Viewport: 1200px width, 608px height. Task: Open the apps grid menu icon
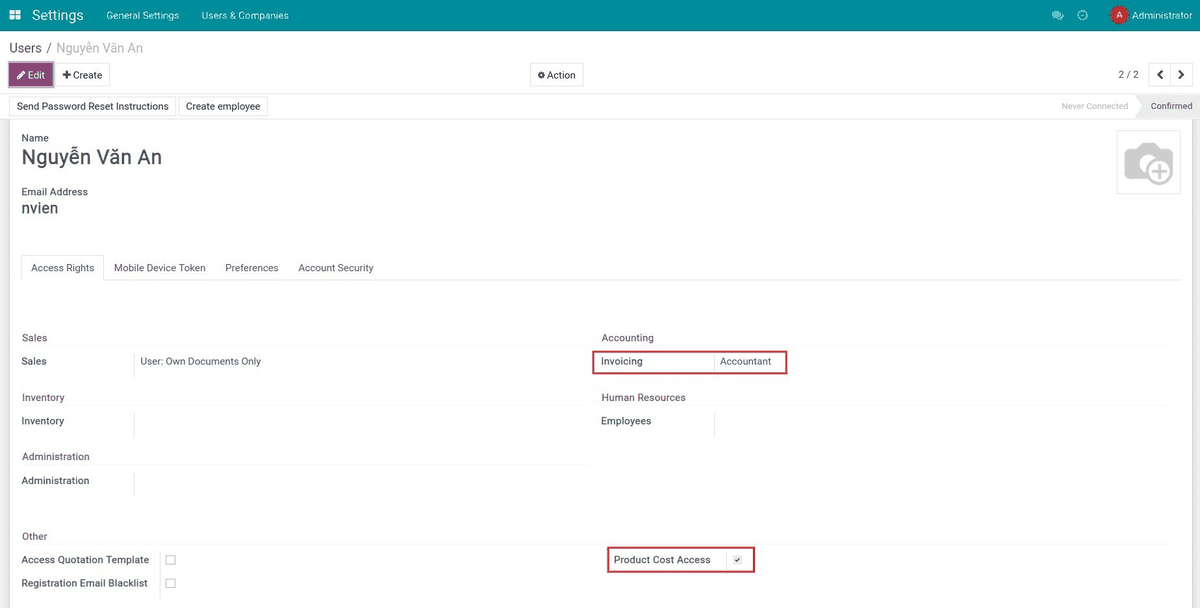[15, 15]
